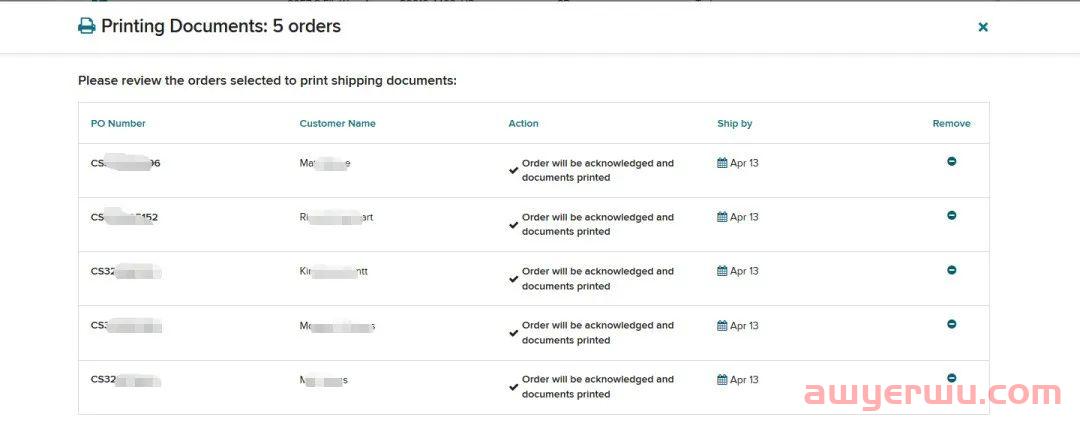Click the acknowledge checkmark in the first order row

tap(513, 171)
